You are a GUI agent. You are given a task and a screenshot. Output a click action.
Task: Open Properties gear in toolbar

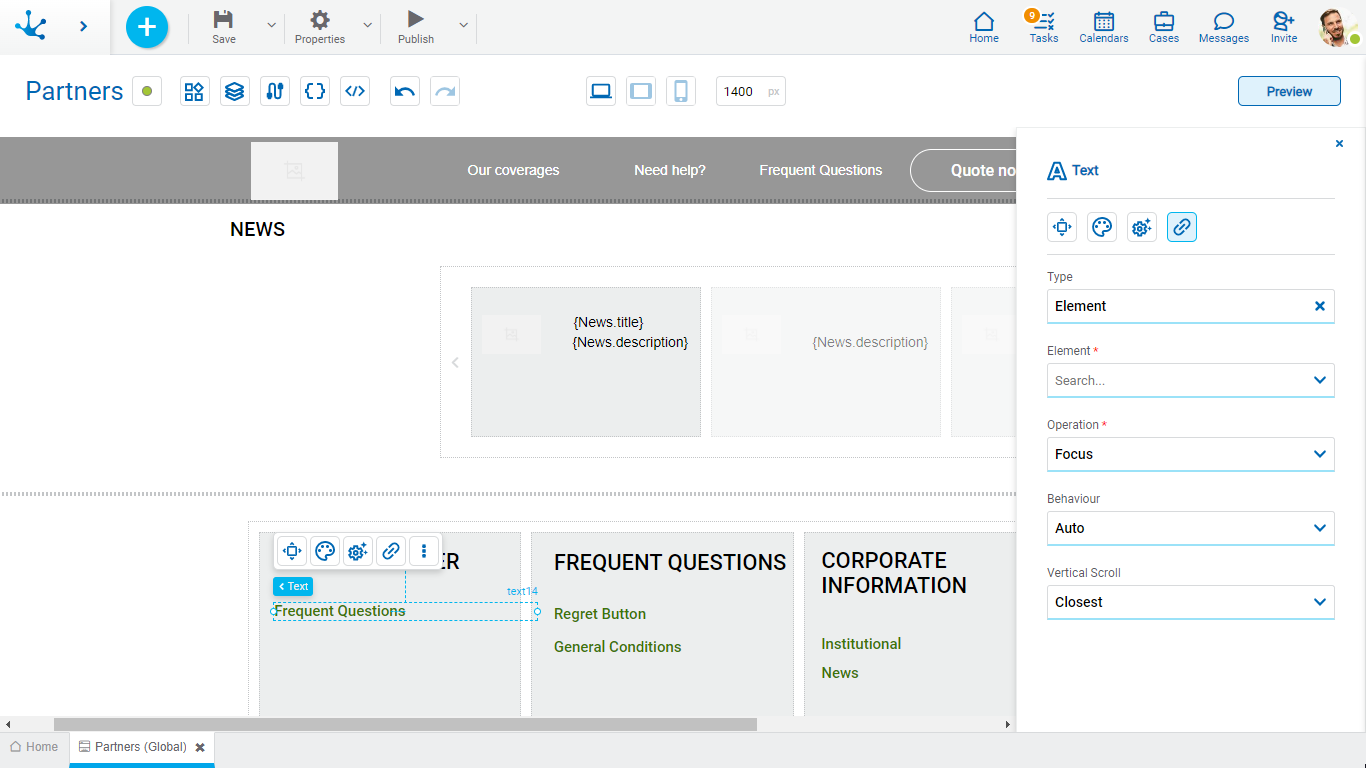pyautogui.click(x=320, y=27)
